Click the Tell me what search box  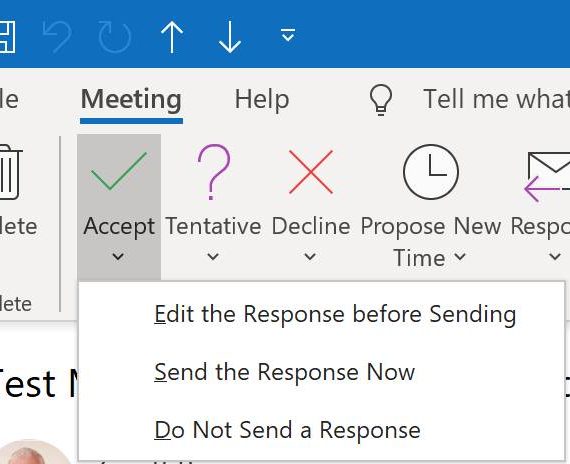(497, 99)
